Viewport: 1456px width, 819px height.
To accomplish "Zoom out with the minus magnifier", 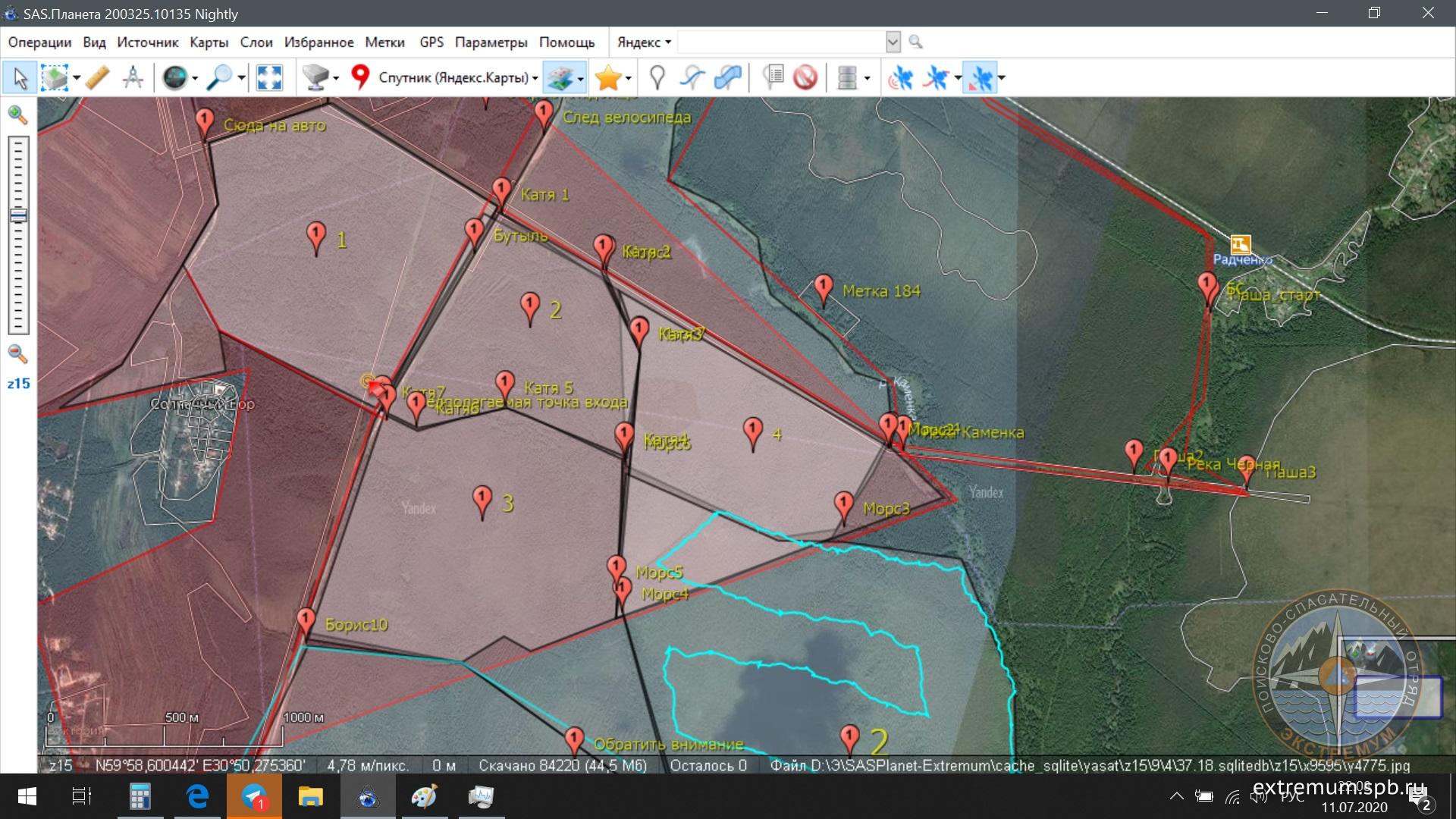I will click(17, 353).
